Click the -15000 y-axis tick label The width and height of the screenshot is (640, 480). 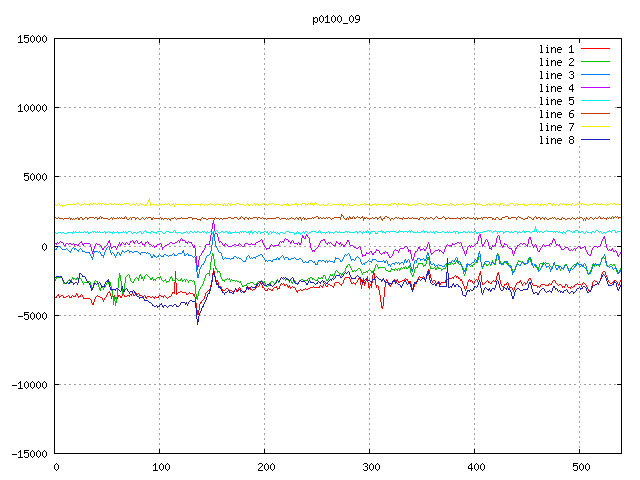pos(28,453)
